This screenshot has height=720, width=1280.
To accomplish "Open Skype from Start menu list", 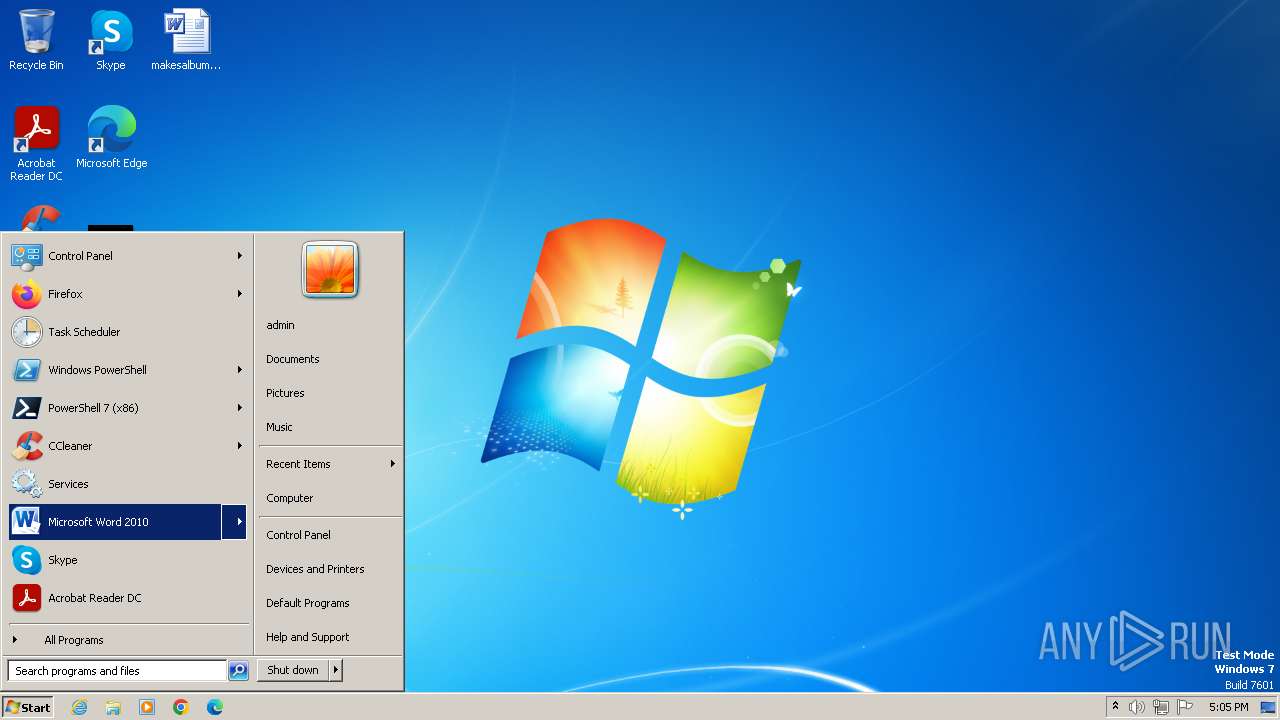I will tap(128, 560).
